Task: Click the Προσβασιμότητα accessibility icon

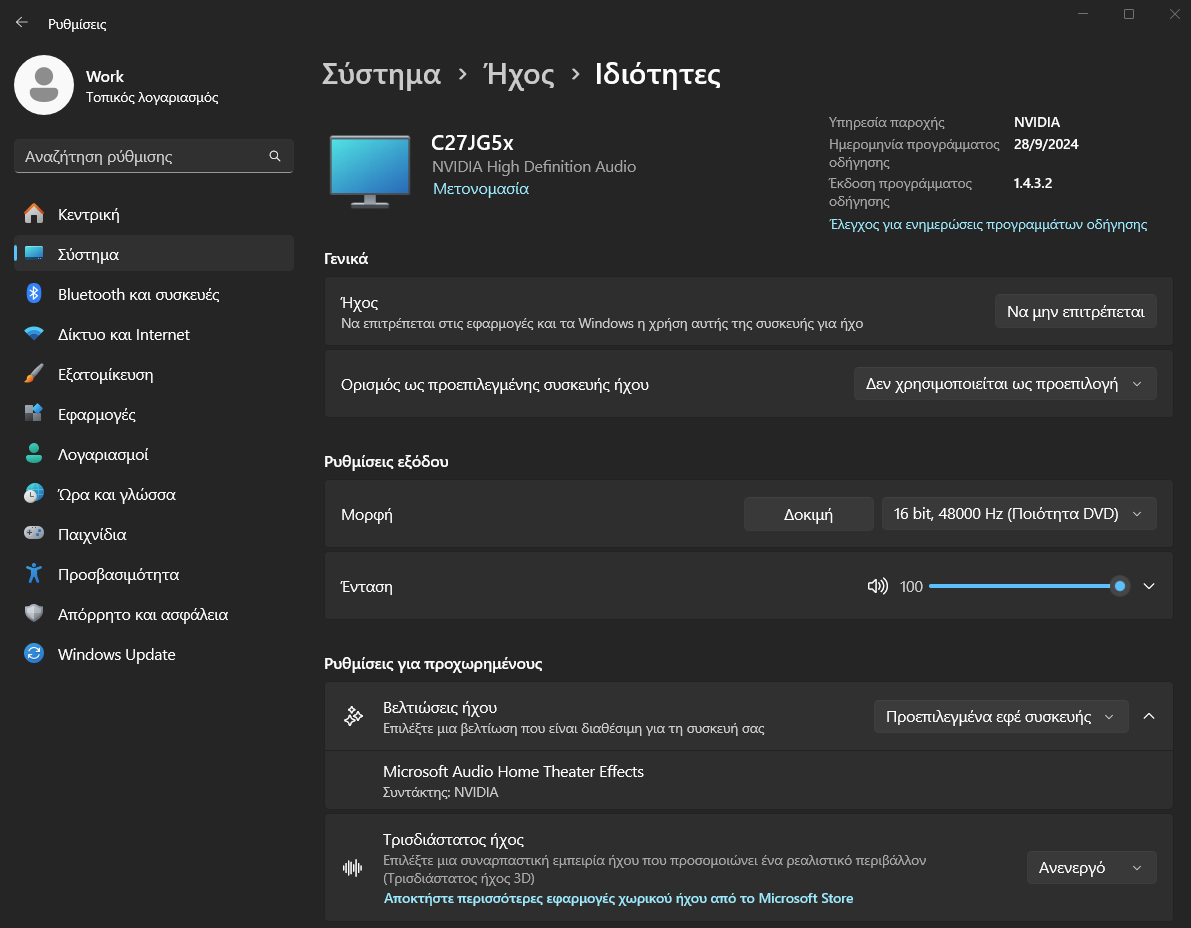Action: [x=34, y=574]
